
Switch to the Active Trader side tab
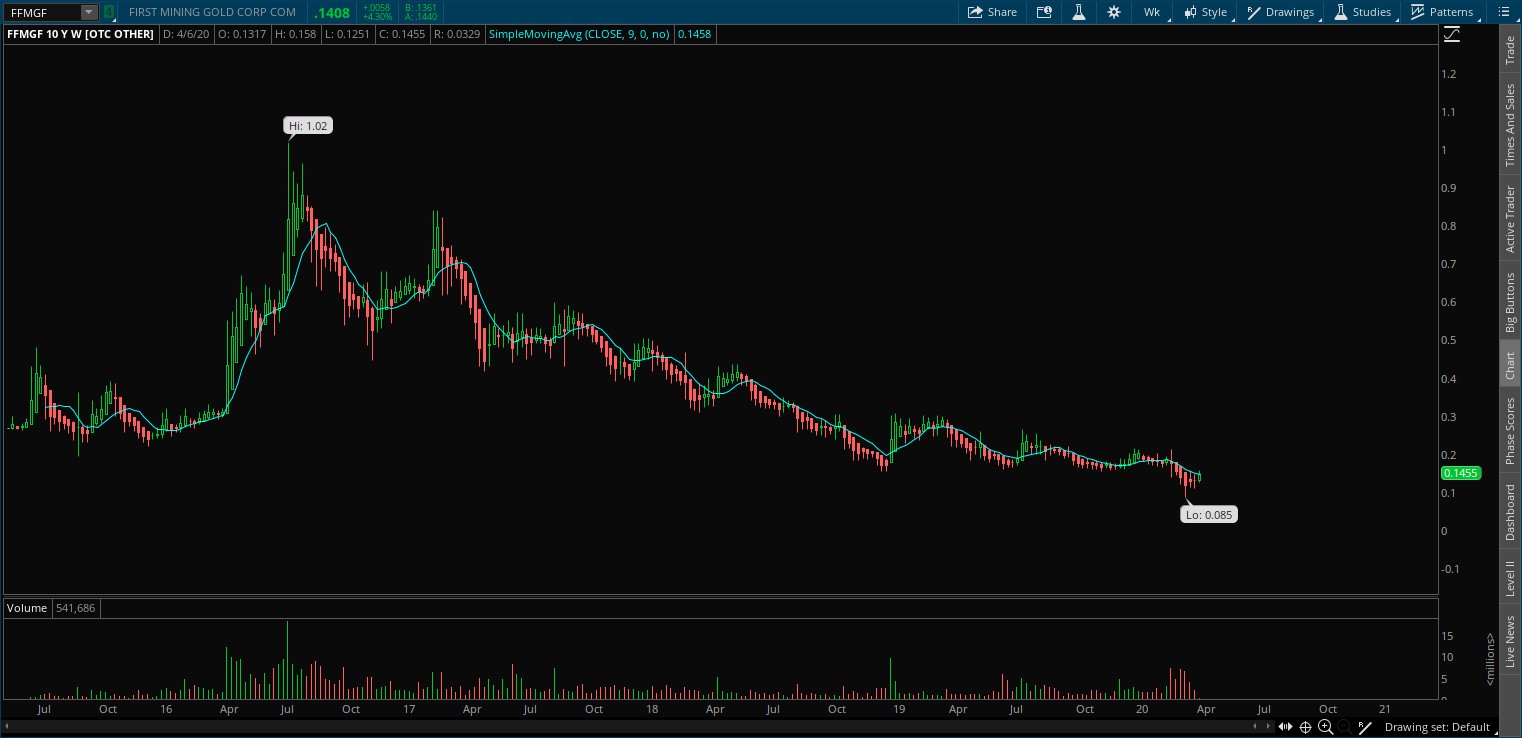pos(1510,217)
